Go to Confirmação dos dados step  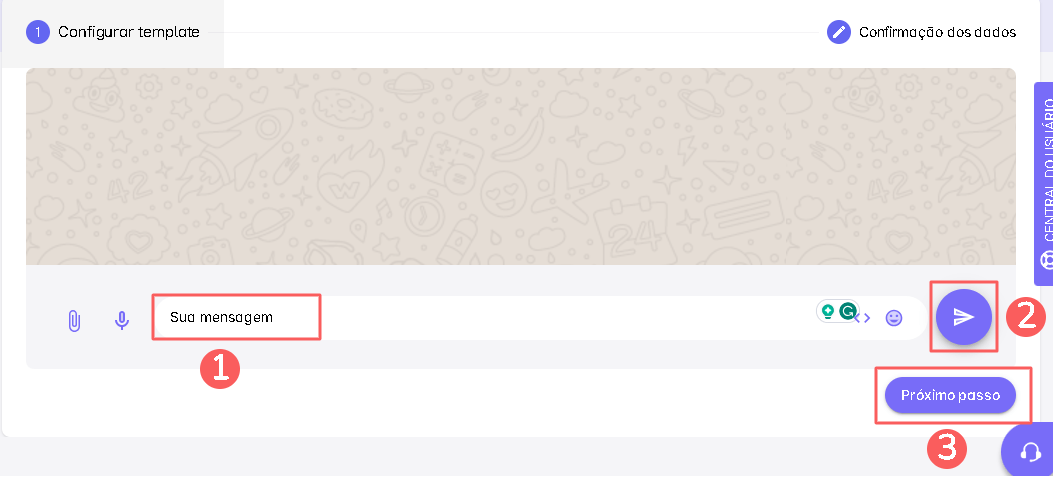pos(937,32)
